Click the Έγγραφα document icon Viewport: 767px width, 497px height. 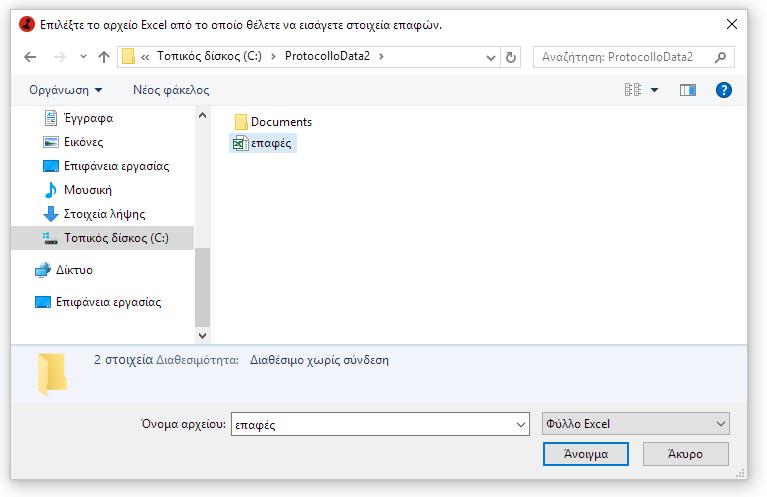click(x=50, y=118)
